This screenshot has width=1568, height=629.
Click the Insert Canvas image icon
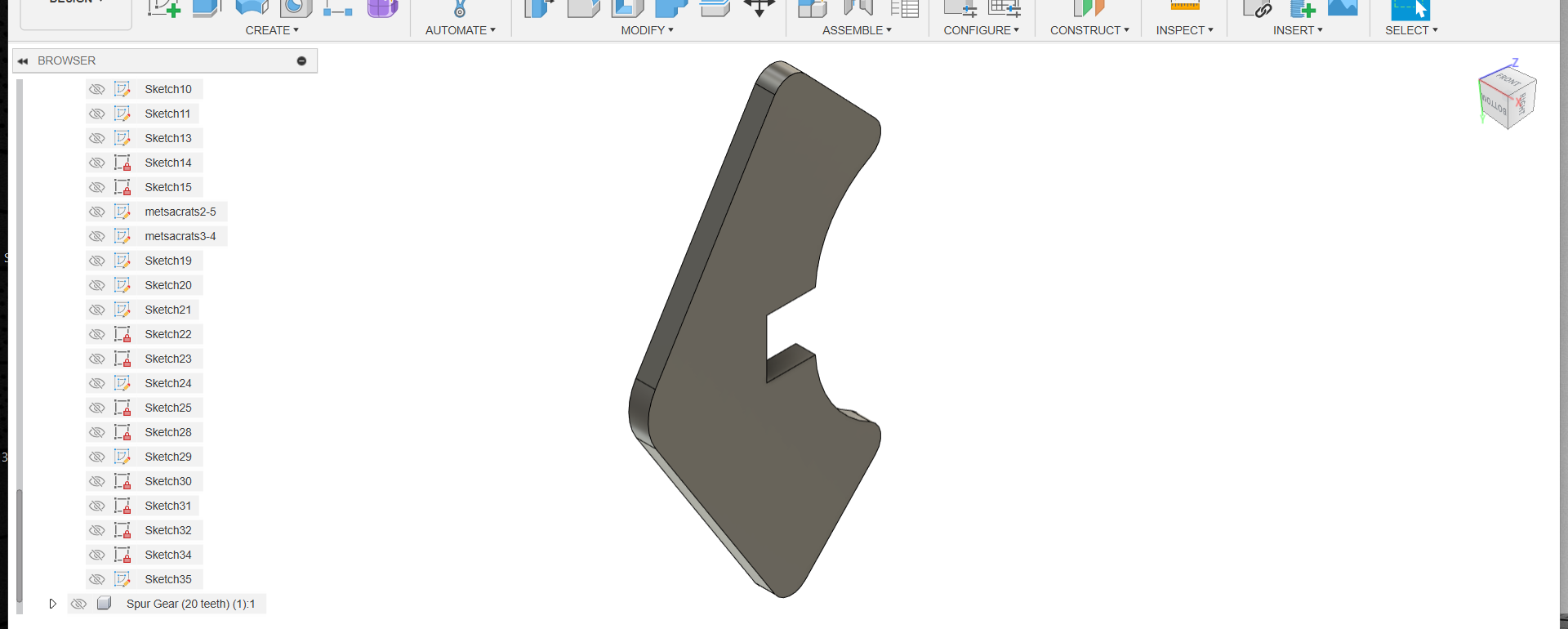[1343, 8]
